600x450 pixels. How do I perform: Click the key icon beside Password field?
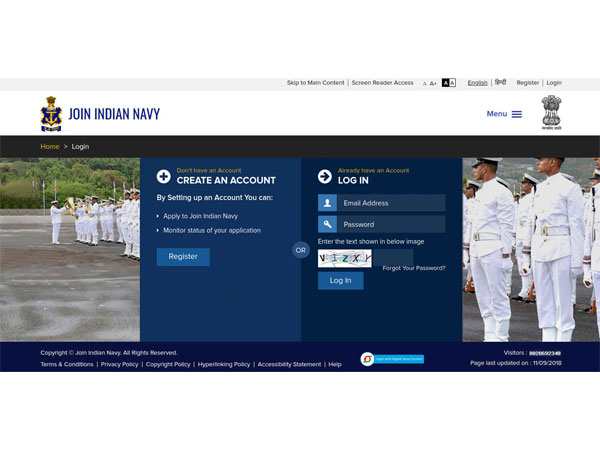point(327,224)
